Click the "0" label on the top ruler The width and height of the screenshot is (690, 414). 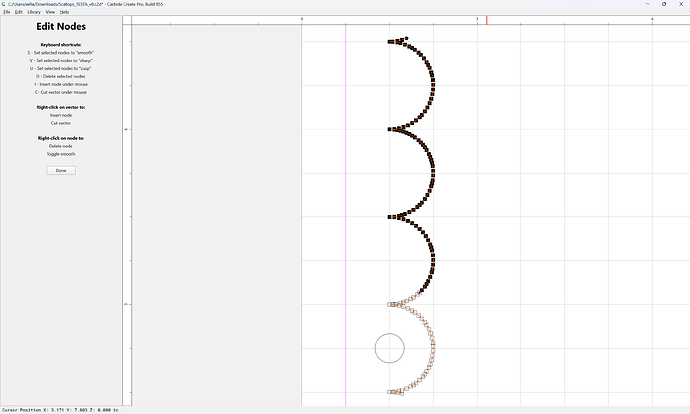302,19
